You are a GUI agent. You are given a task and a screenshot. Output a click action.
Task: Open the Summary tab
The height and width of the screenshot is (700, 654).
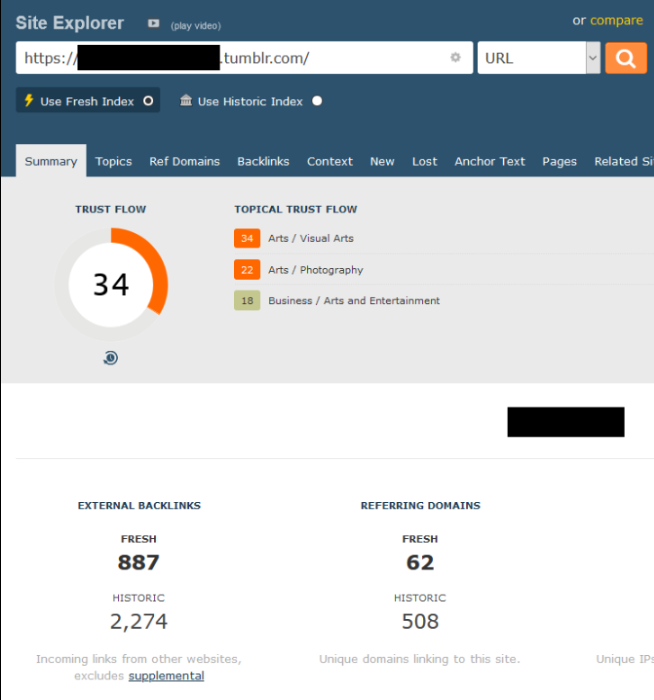51,161
